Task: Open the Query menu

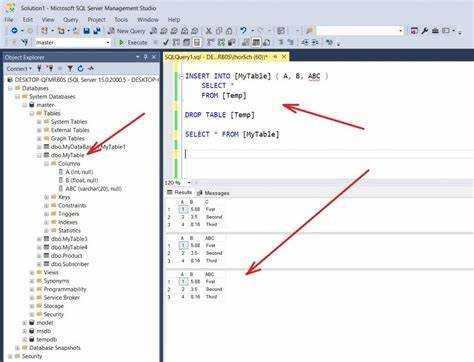Action: (71, 20)
